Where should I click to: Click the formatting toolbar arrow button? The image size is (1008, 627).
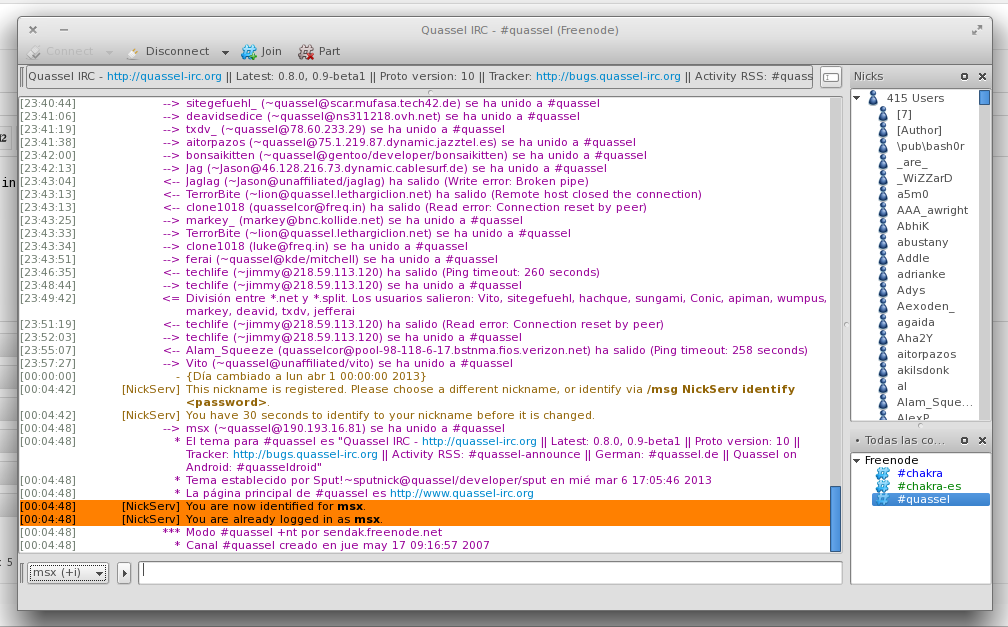(x=124, y=573)
